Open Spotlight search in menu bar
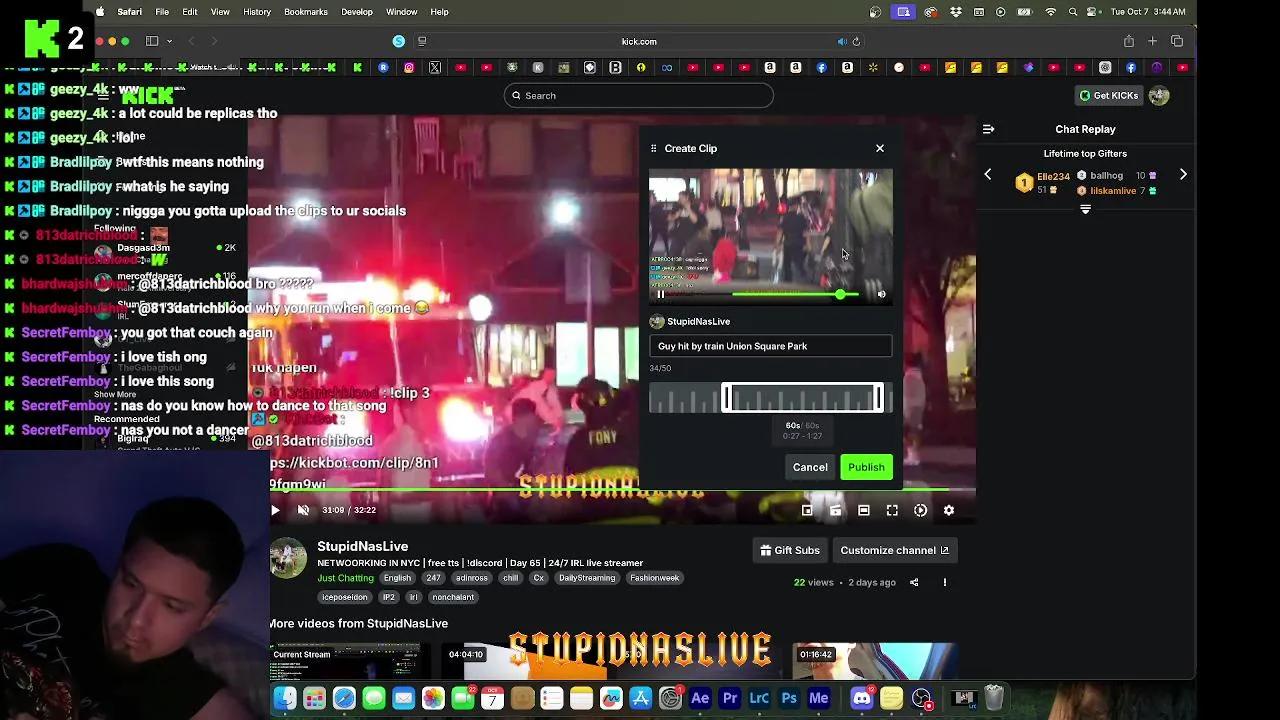The width and height of the screenshot is (1280, 720). click(1074, 12)
